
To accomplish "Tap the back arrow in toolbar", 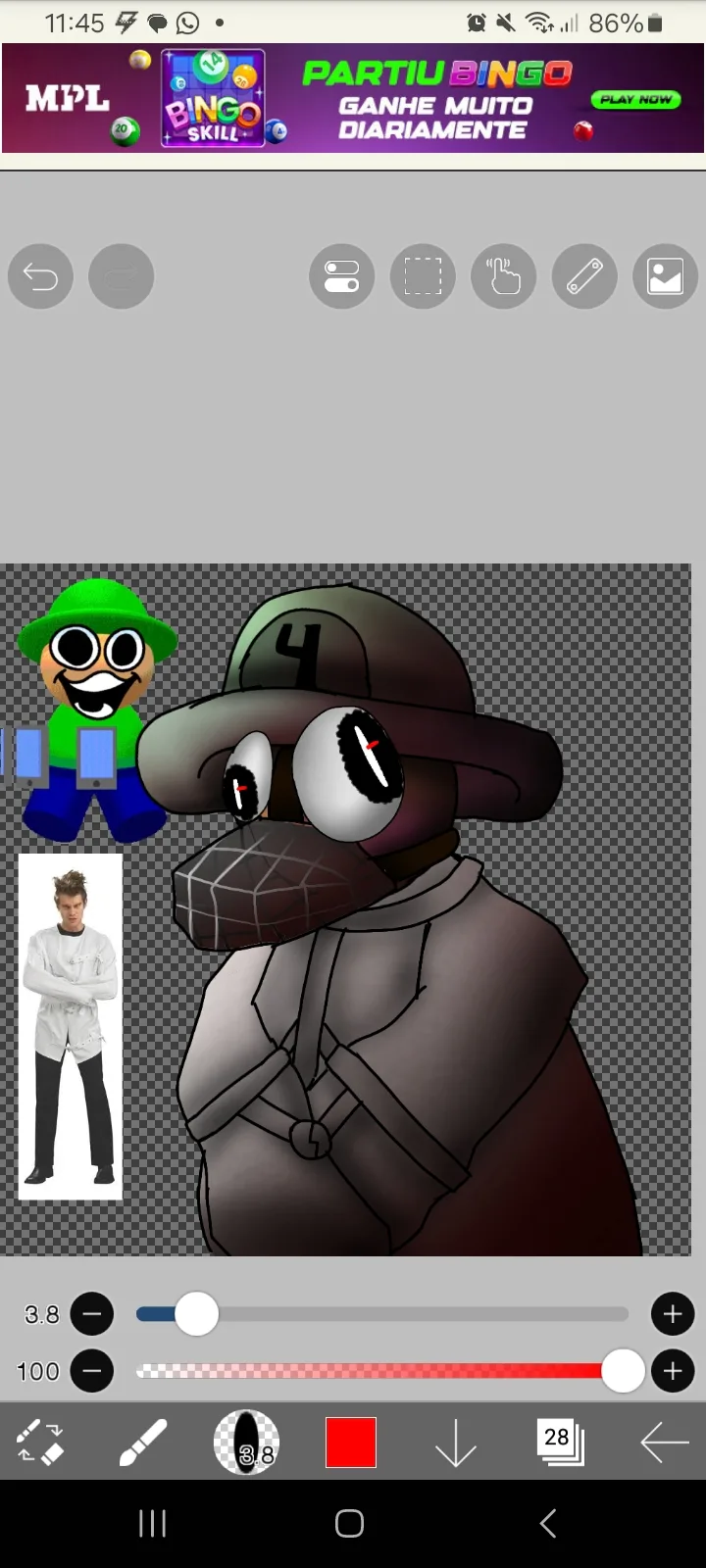I will (x=664, y=1443).
